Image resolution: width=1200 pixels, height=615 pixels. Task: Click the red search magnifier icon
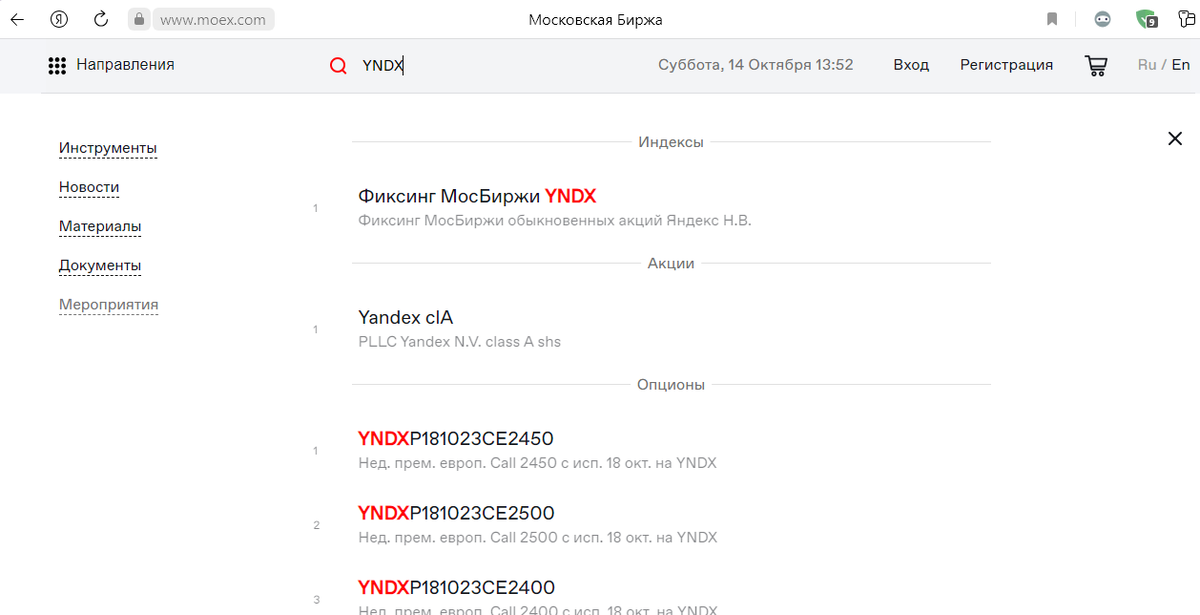point(337,64)
